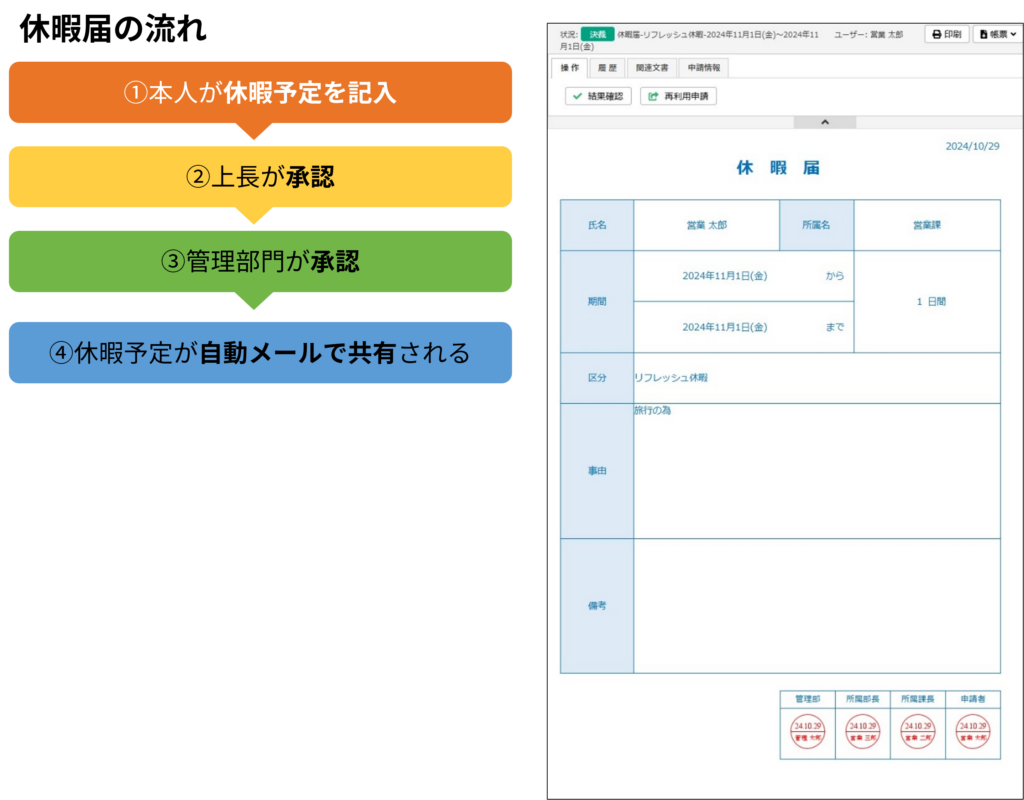1024x800 pixels.
Task: Click the yellow step ② 上長が承認 box
Action: click(x=260, y=177)
